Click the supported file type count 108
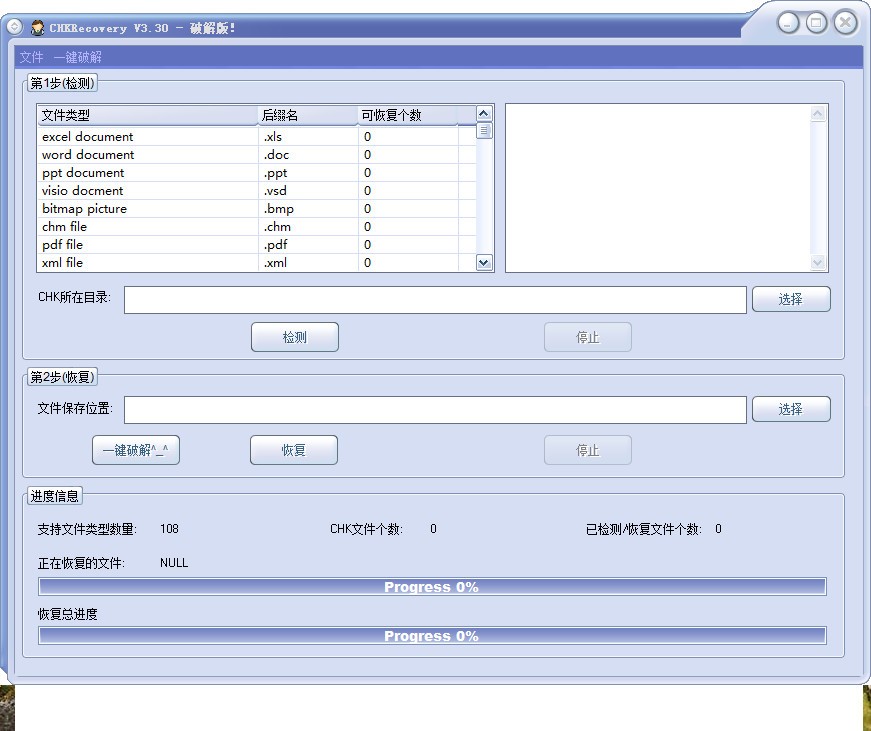This screenshot has width=871, height=731. click(169, 529)
